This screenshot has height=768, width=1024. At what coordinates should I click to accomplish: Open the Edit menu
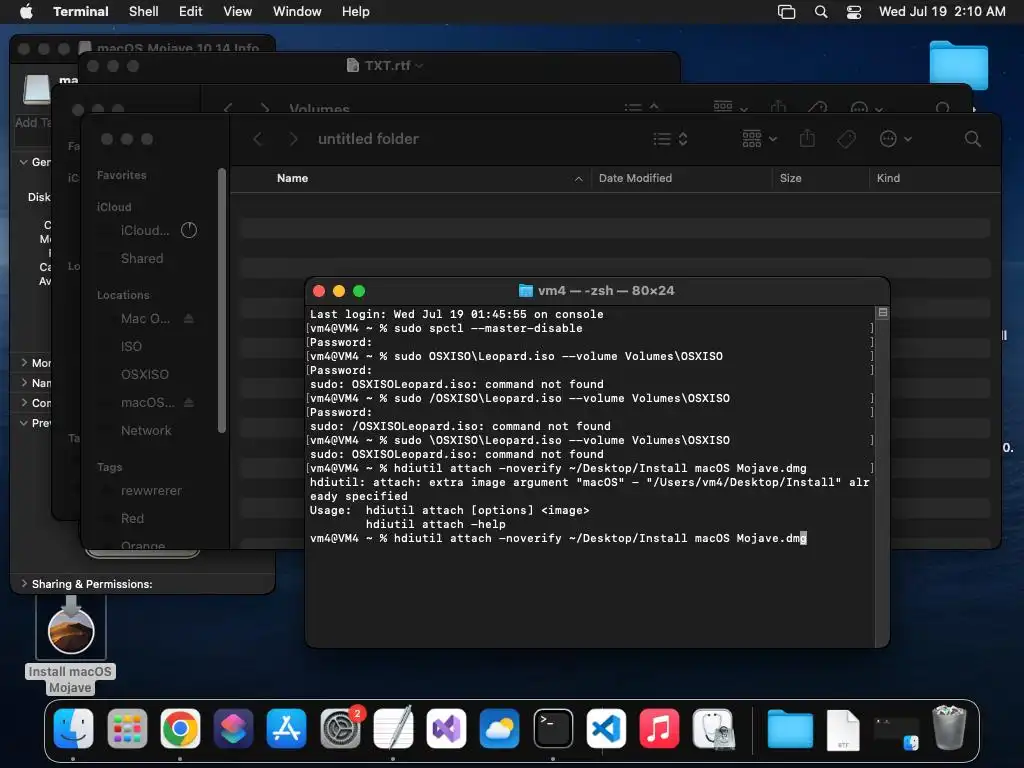190,11
